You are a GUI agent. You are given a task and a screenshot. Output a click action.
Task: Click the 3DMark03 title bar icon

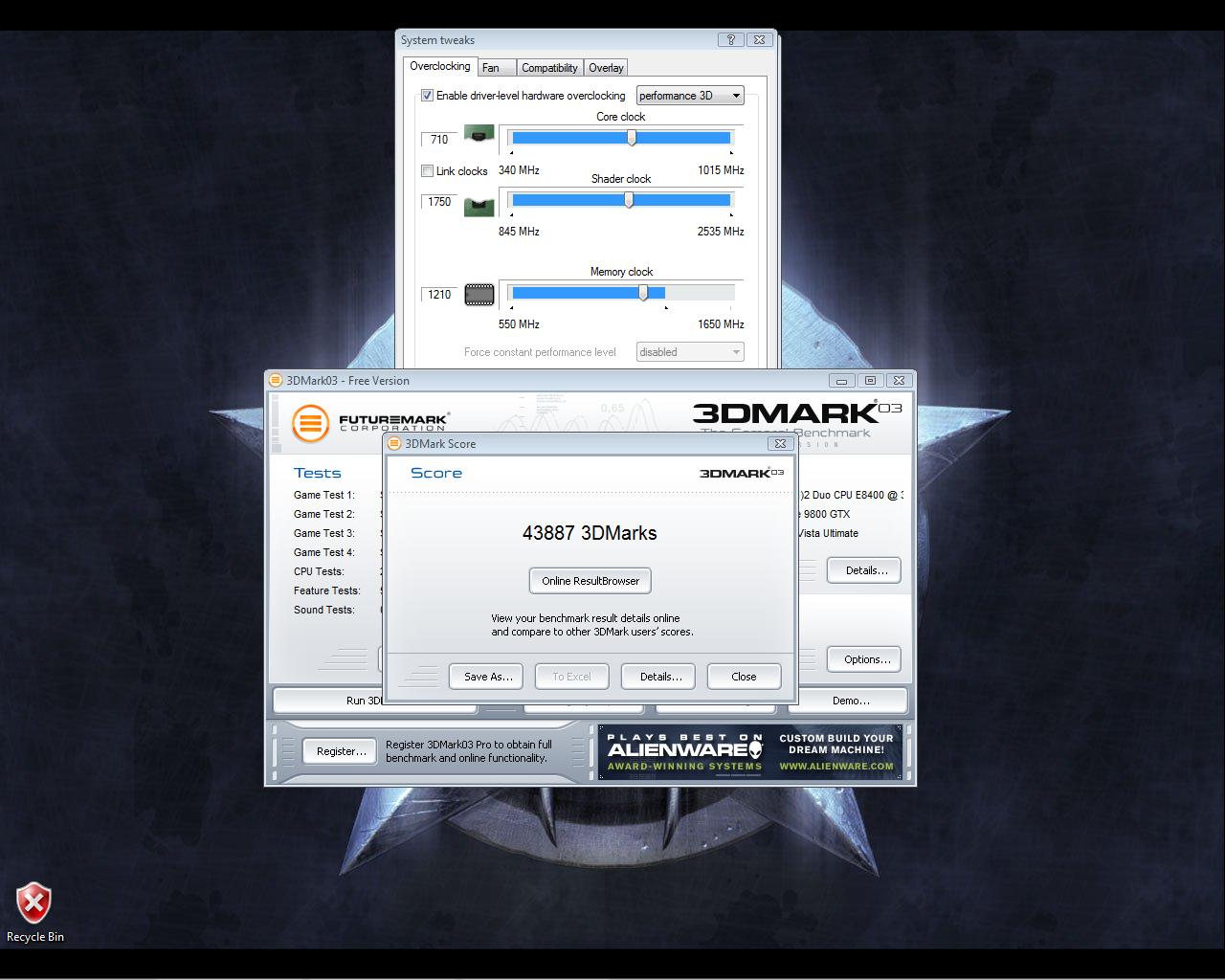click(x=276, y=380)
